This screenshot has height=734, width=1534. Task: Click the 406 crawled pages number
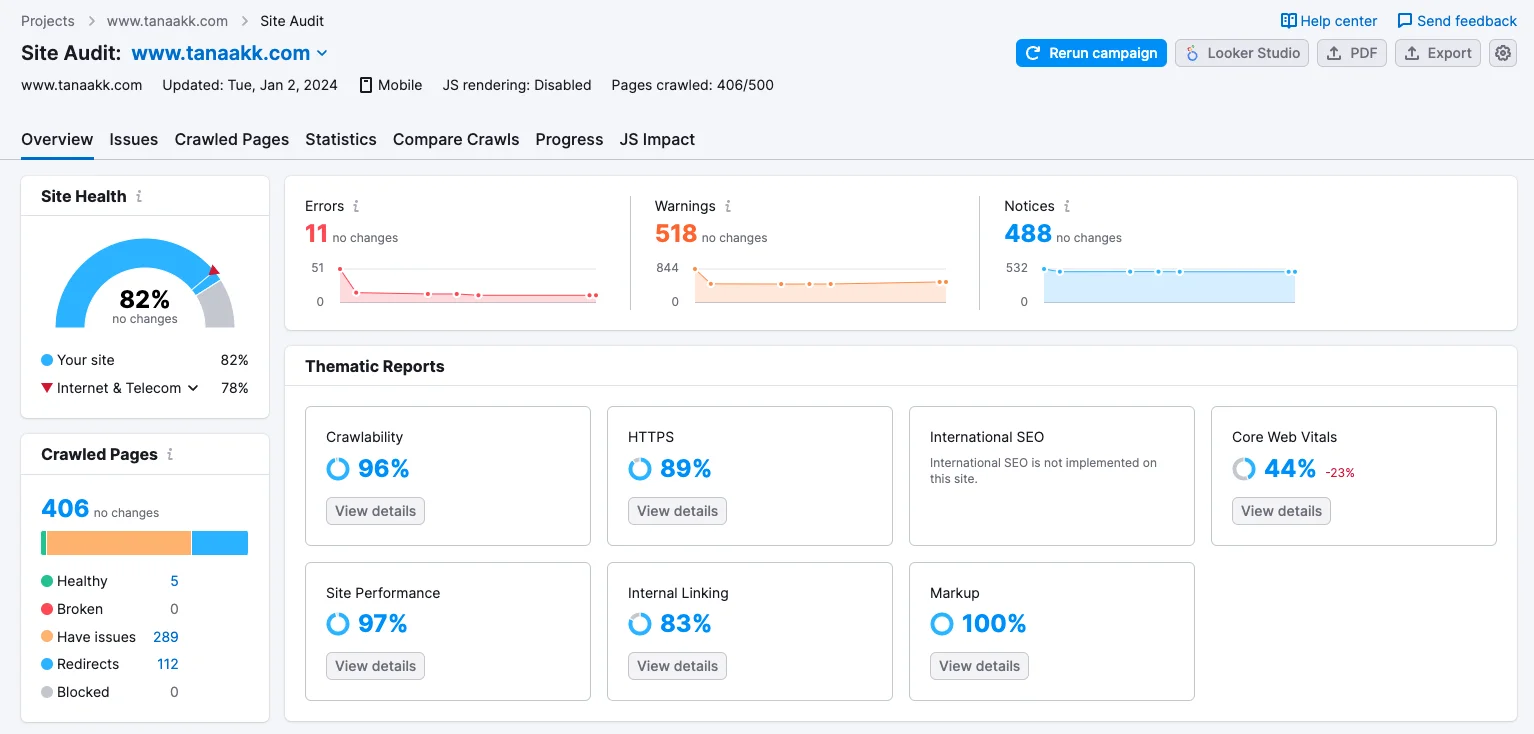coord(65,509)
